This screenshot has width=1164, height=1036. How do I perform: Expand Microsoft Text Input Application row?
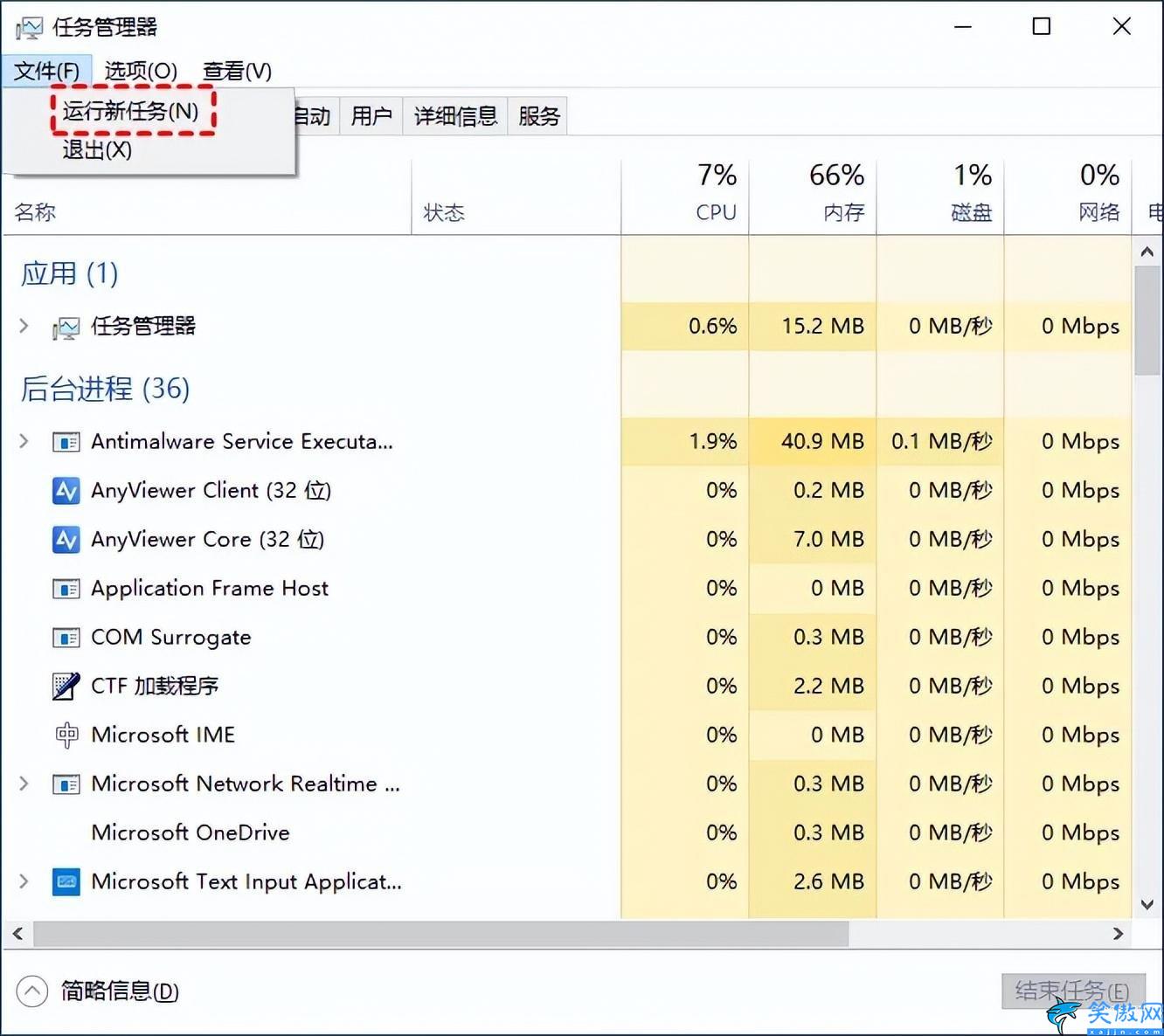coord(24,882)
